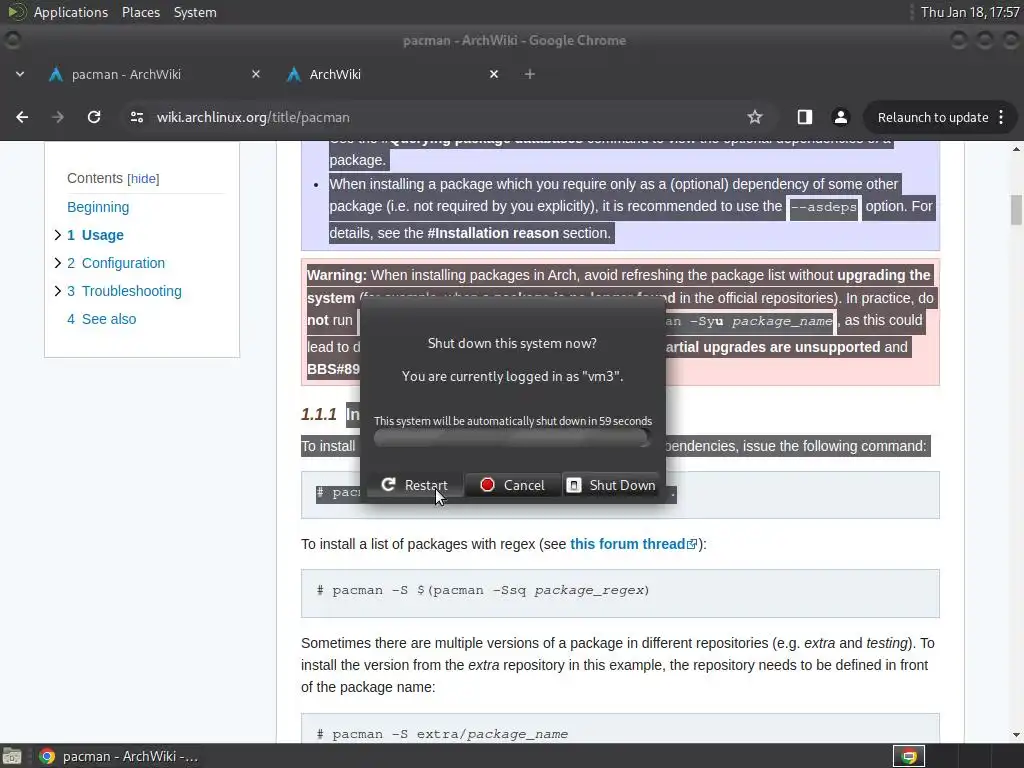
Task: Expand the Usage section chevron
Action: coord(57,235)
